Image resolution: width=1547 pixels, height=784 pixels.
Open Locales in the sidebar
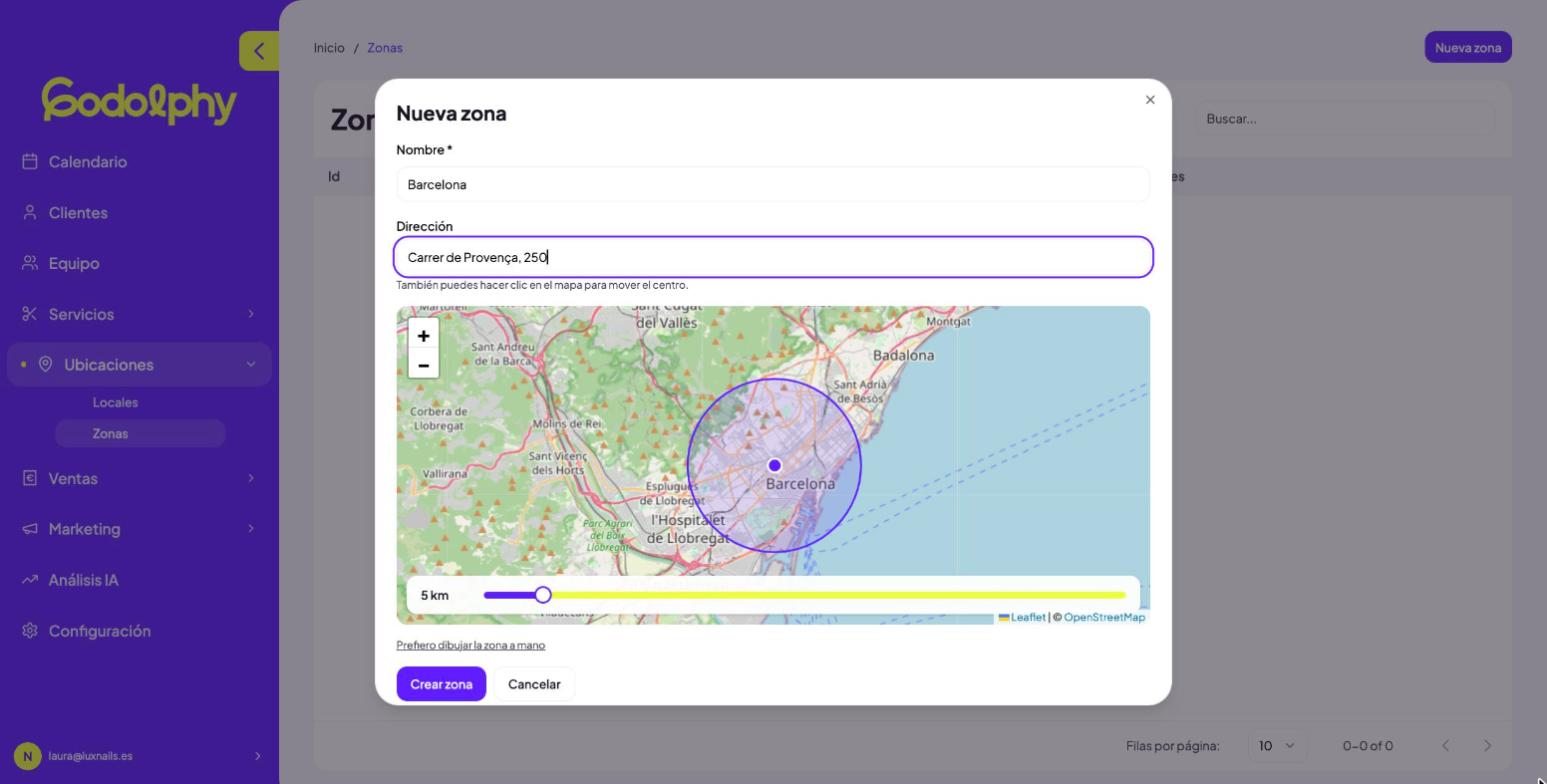click(x=115, y=402)
